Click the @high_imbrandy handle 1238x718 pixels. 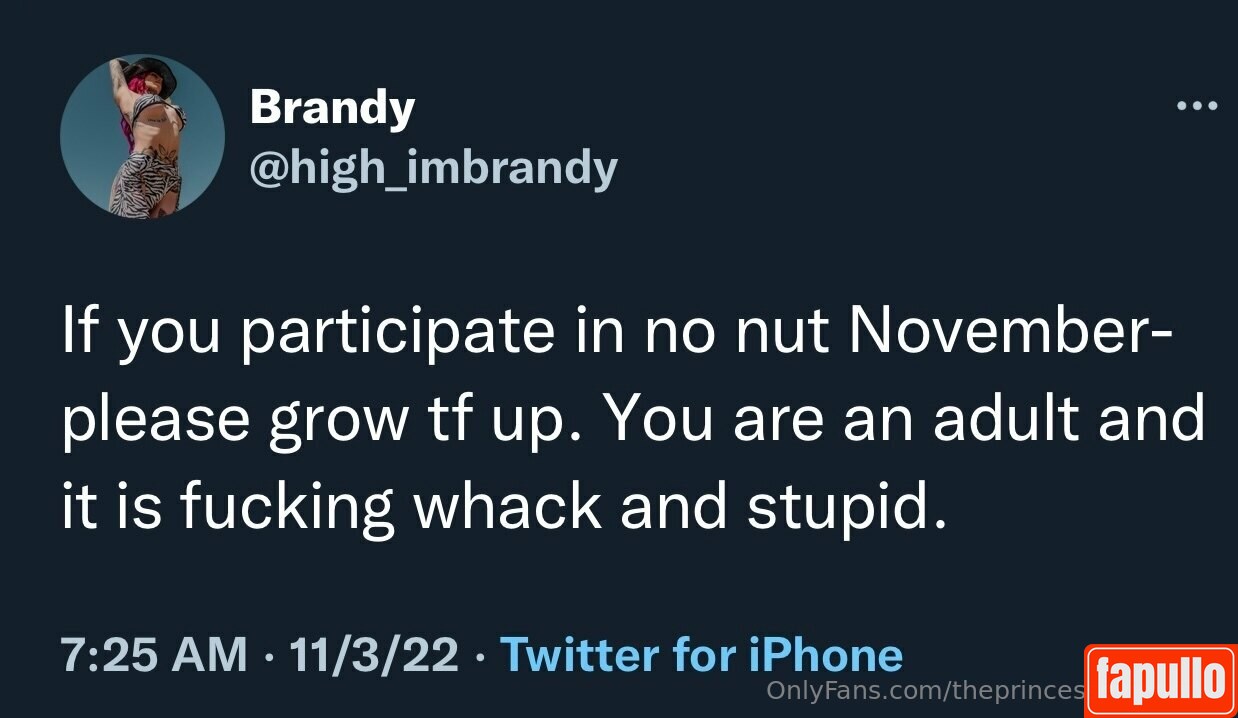coord(433,168)
